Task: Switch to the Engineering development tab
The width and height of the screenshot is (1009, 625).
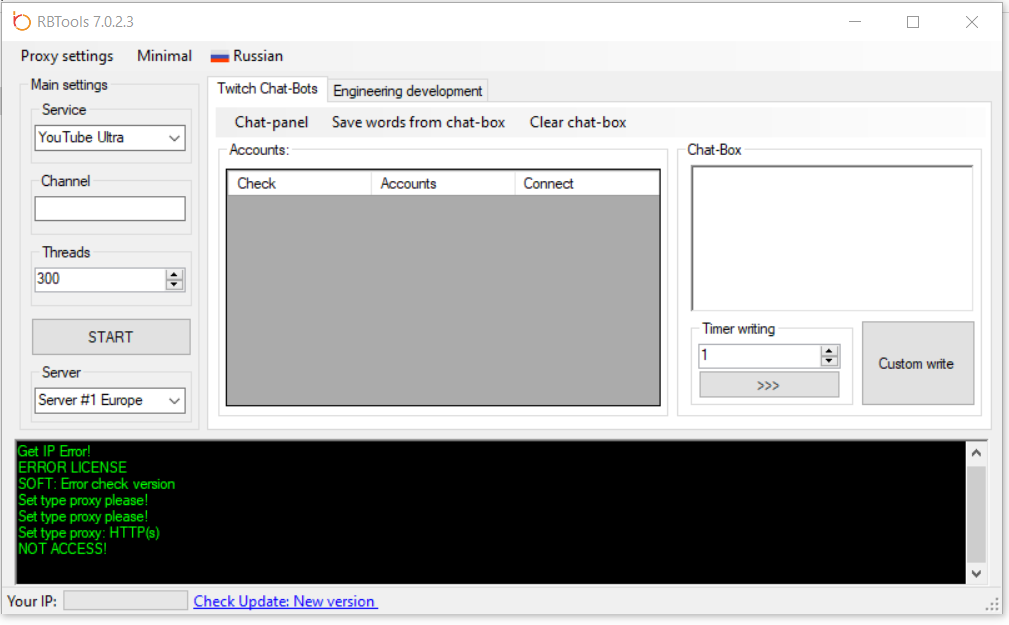Action: tap(407, 91)
